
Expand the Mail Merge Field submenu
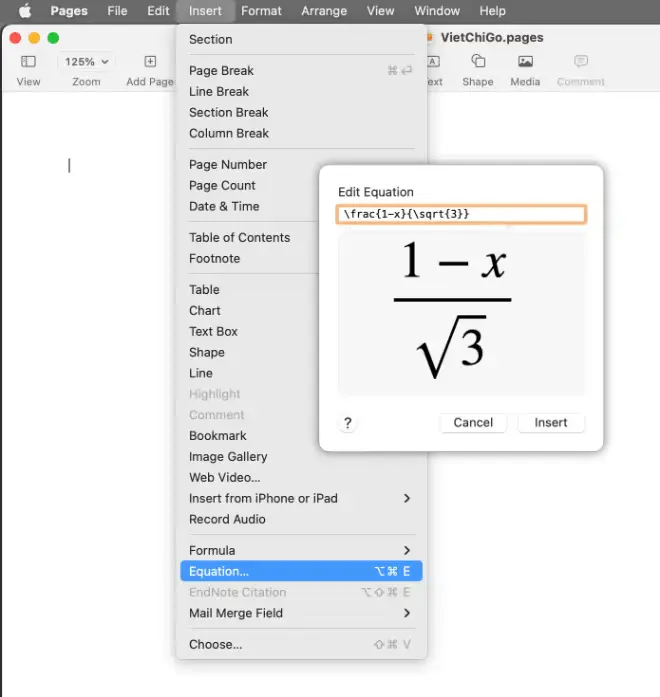[x=407, y=613]
